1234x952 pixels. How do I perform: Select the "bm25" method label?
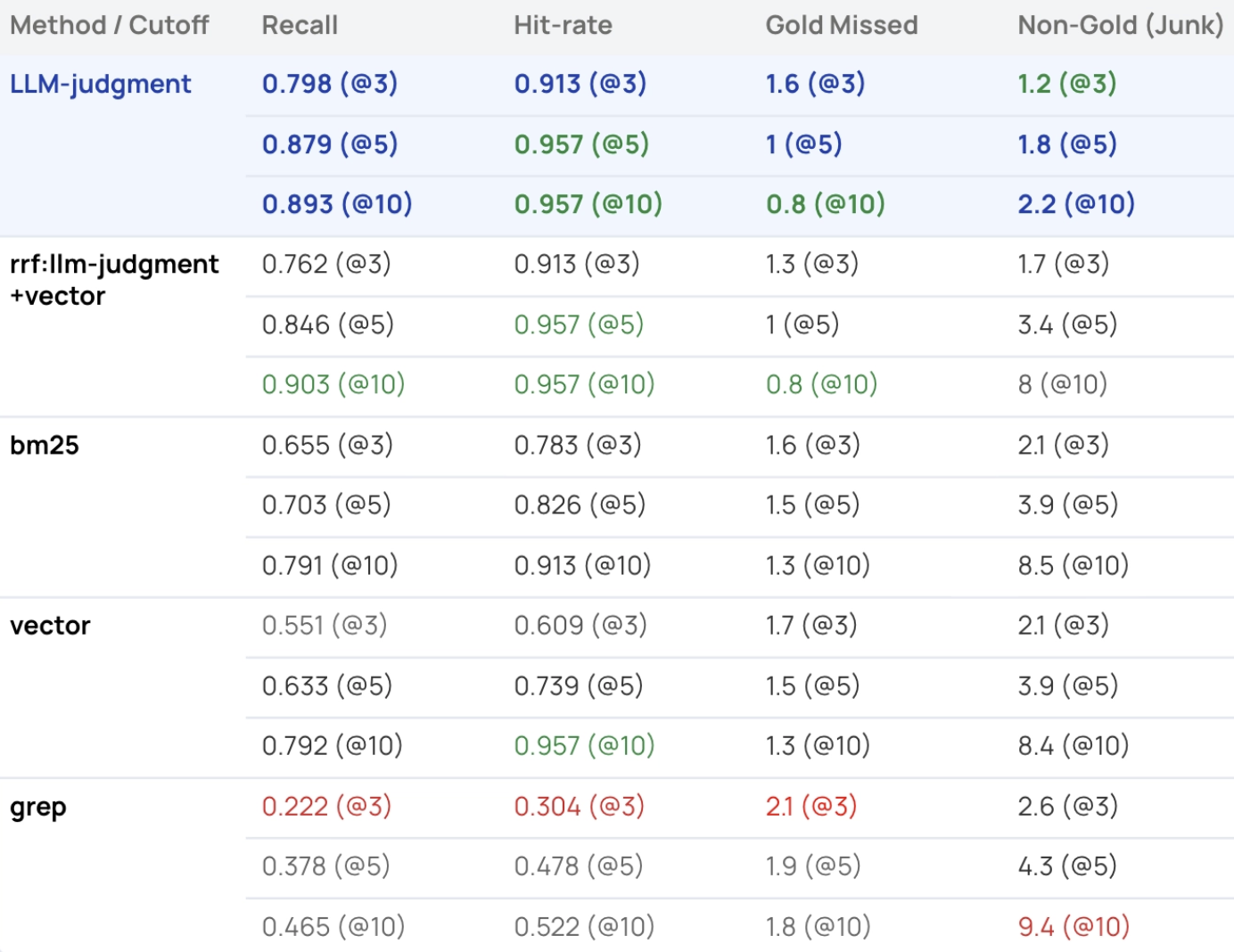[45, 445]
